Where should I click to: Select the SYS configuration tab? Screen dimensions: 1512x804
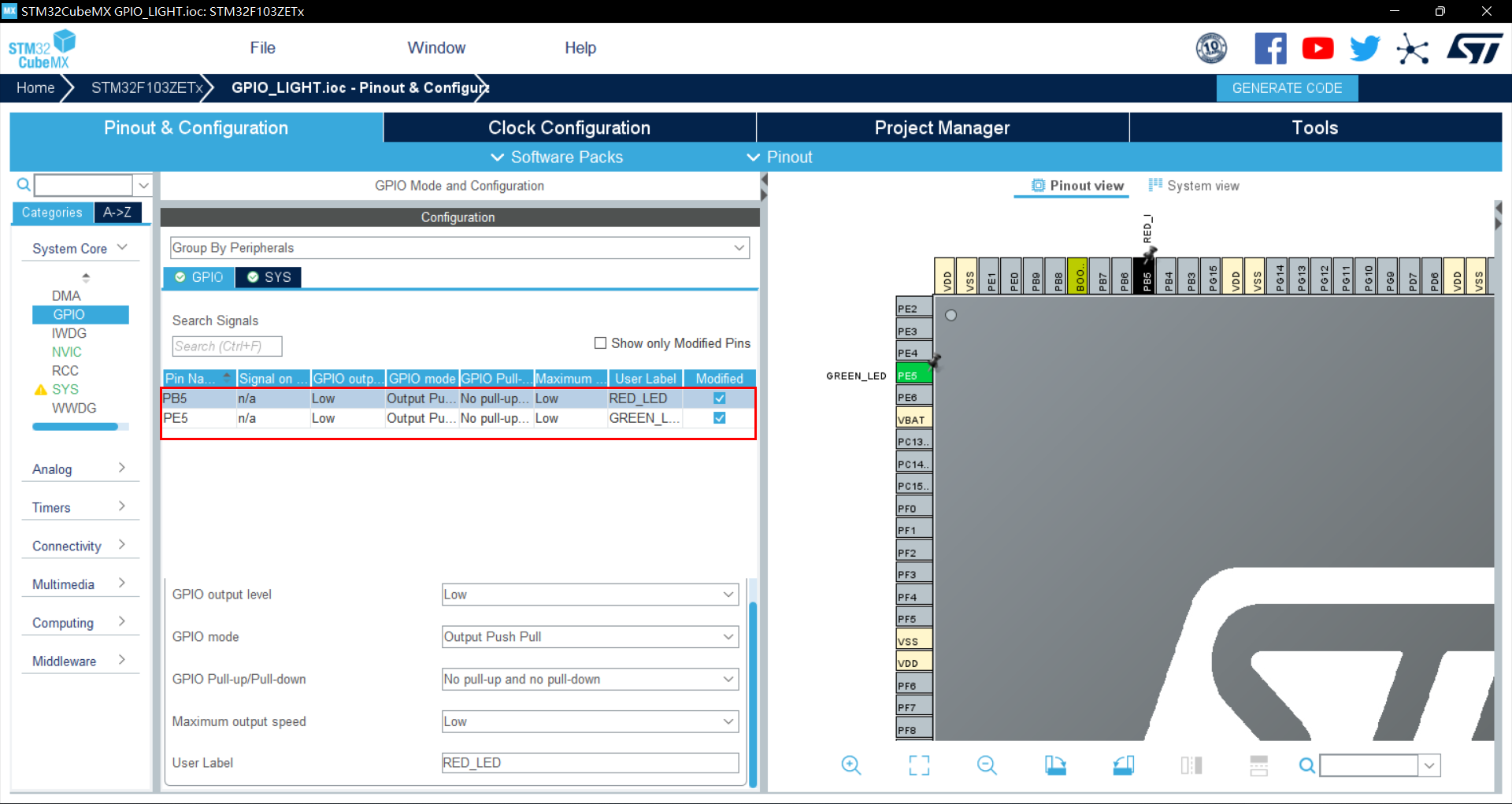tap(269, 277)
